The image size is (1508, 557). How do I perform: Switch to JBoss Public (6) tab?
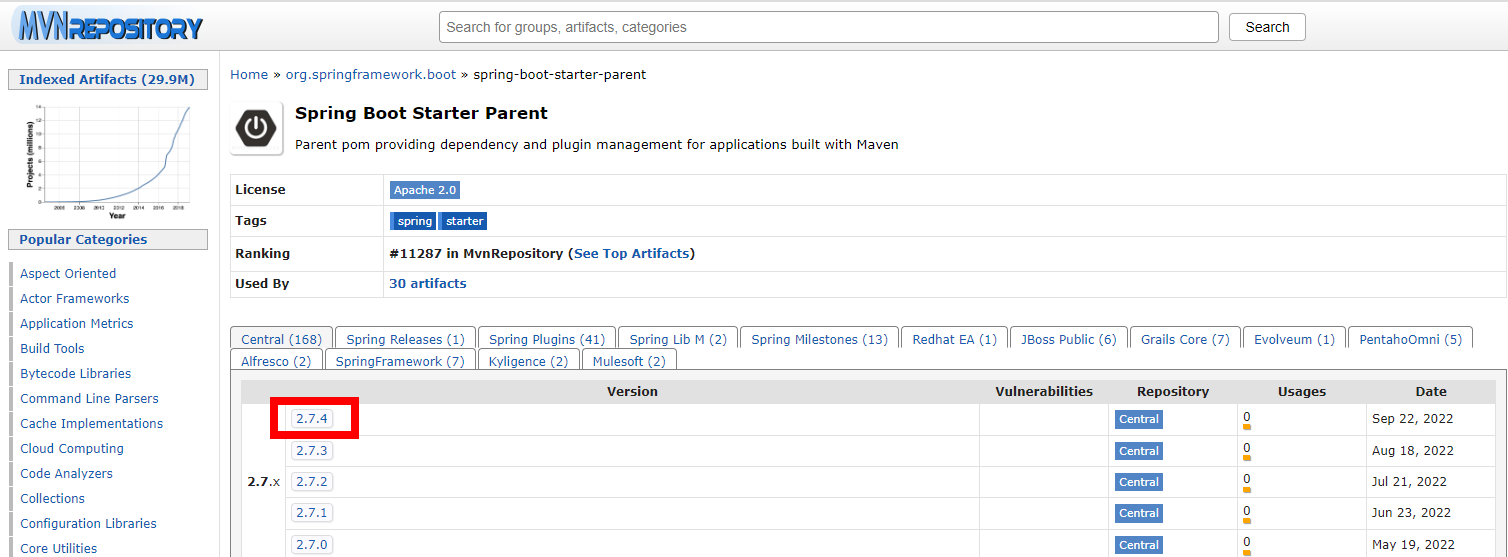coord(1068,339)
